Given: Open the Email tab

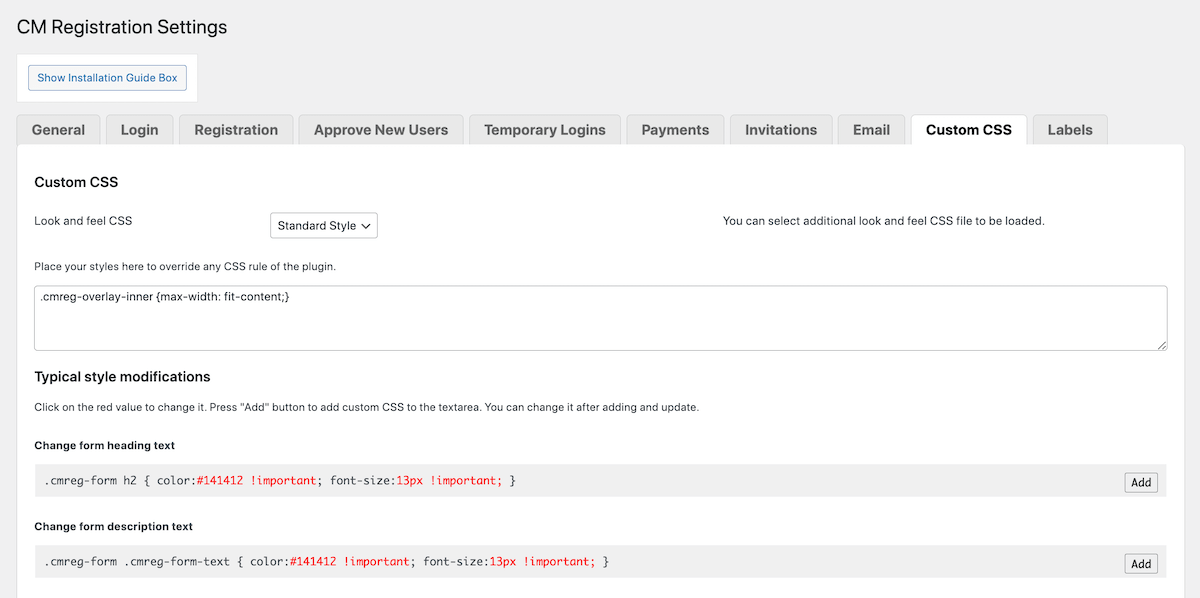Looking at the screenshot, I should (871, 130).
